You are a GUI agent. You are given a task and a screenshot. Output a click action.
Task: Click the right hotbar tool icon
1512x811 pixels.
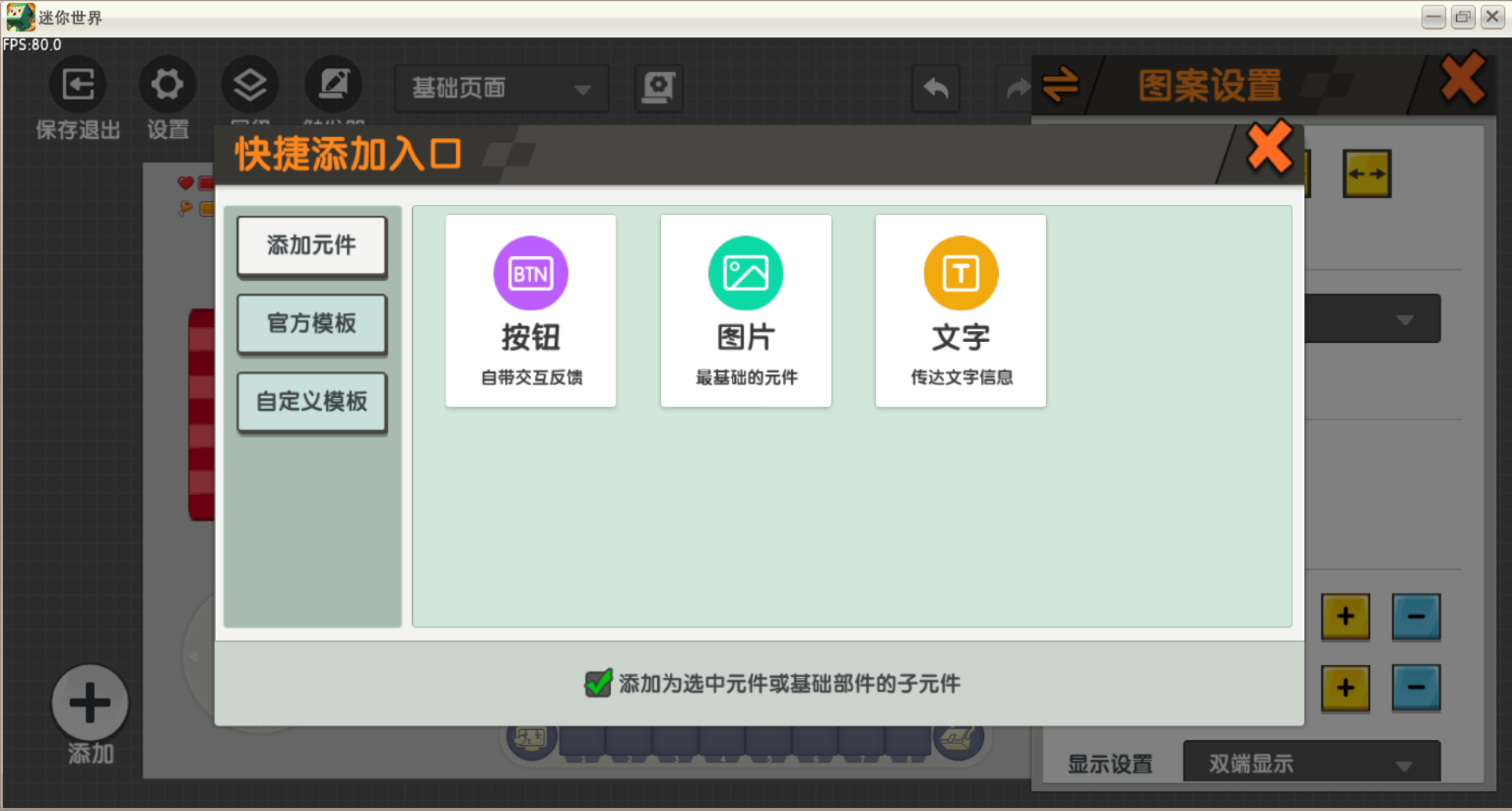(x=957, y=739)
